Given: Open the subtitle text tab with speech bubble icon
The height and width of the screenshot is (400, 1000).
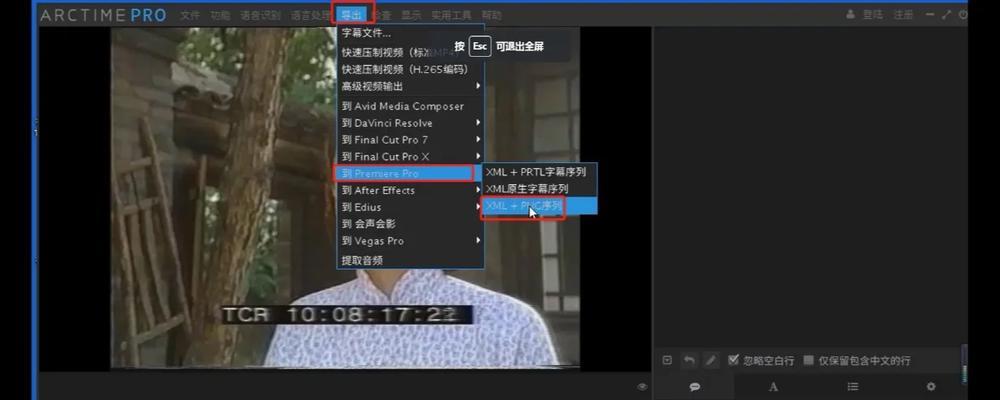Looking at the screenshot, I should coord(695,387).
